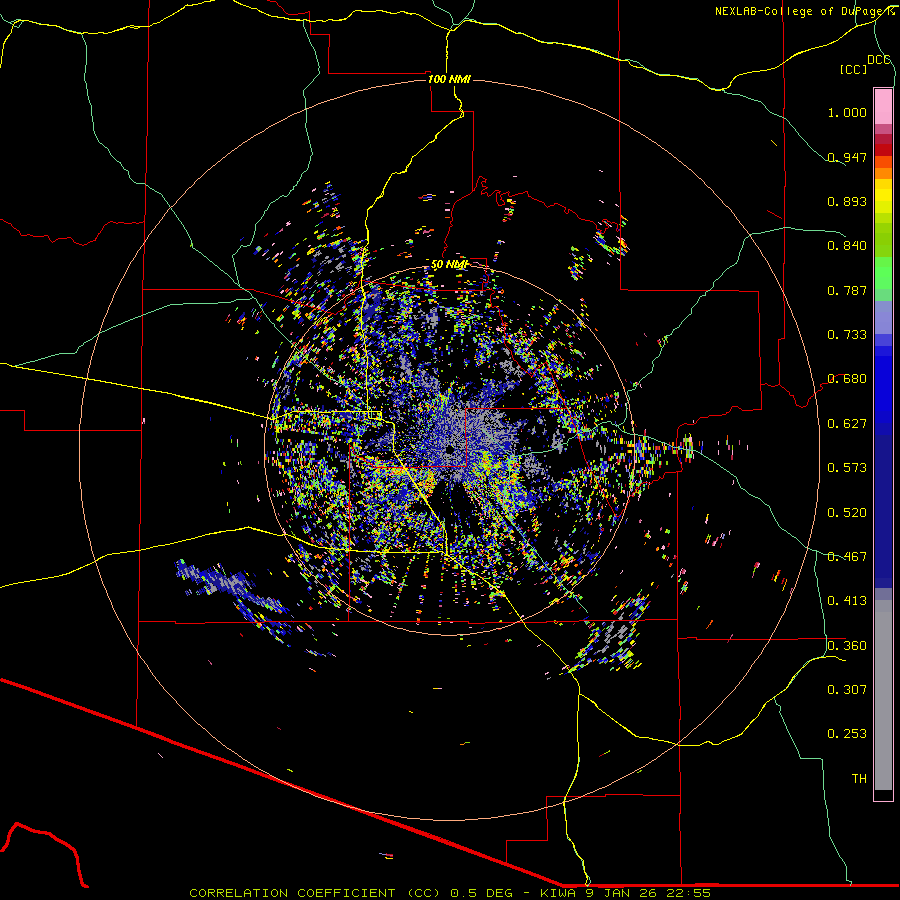Click the 22:55 timestamp text
This screenshot has height=900, width=900.
(x=688, y=893)
